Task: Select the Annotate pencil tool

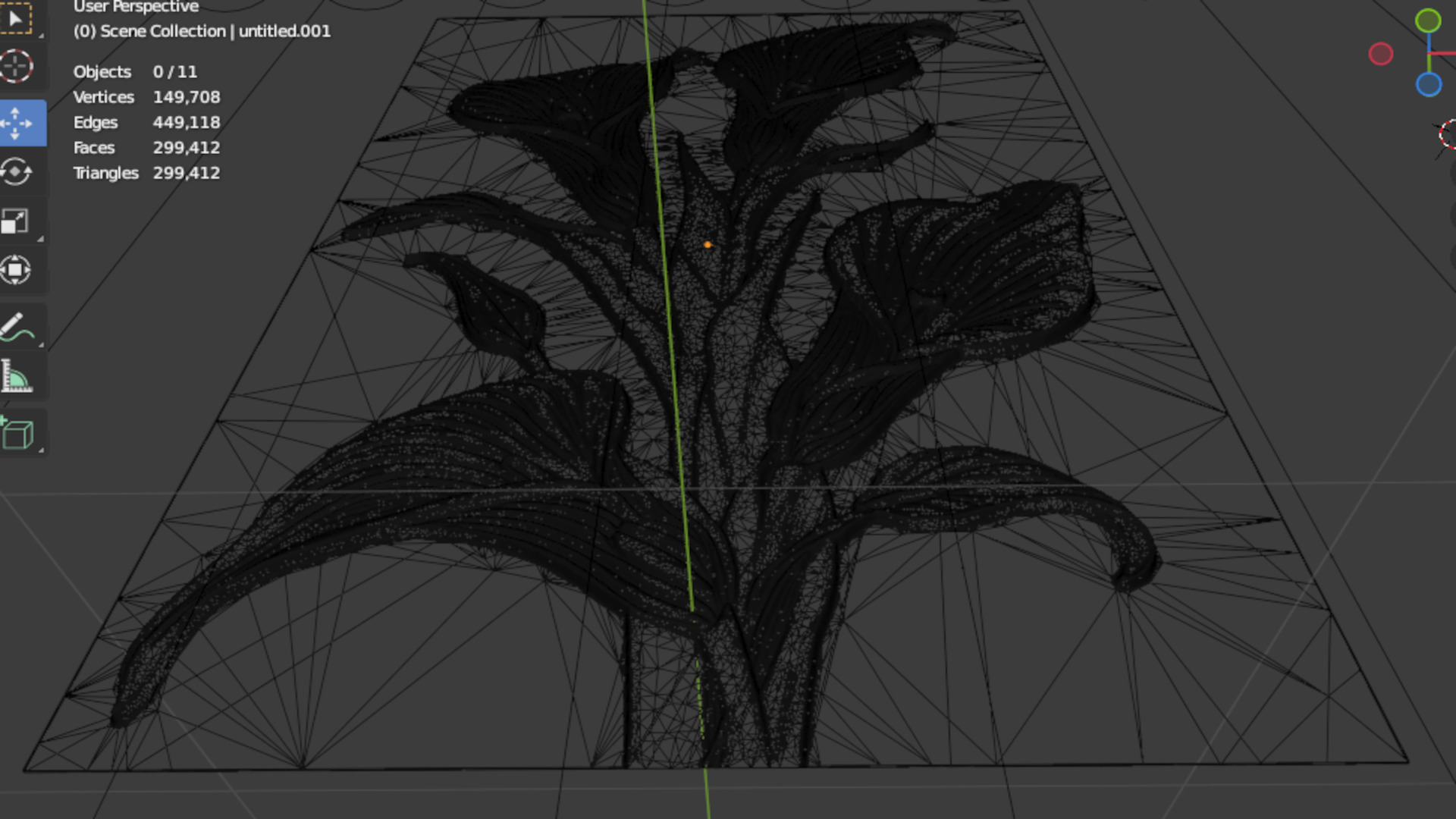Action: click(17, 328)
